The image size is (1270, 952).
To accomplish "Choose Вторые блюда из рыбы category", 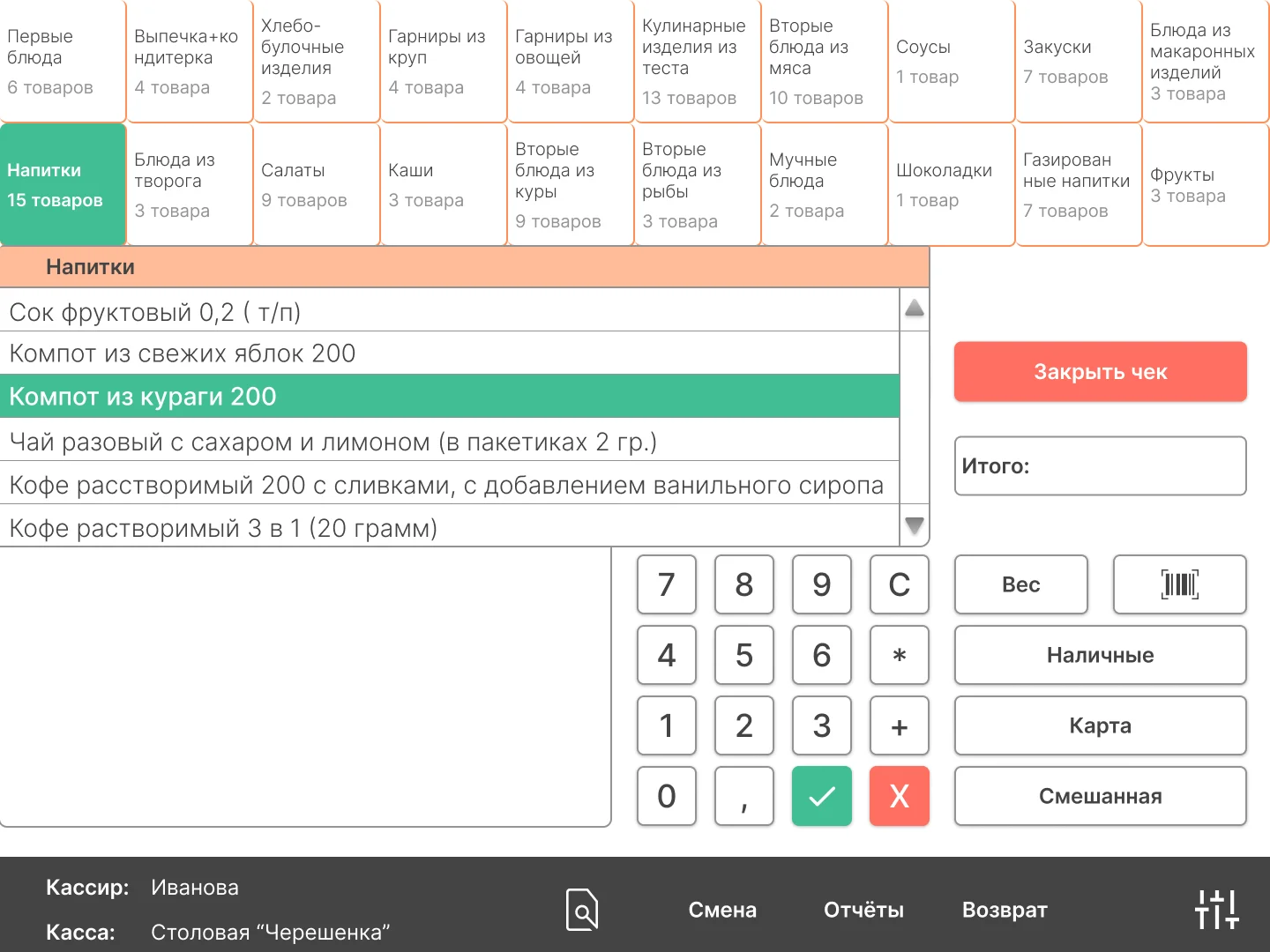I will 698,184.
